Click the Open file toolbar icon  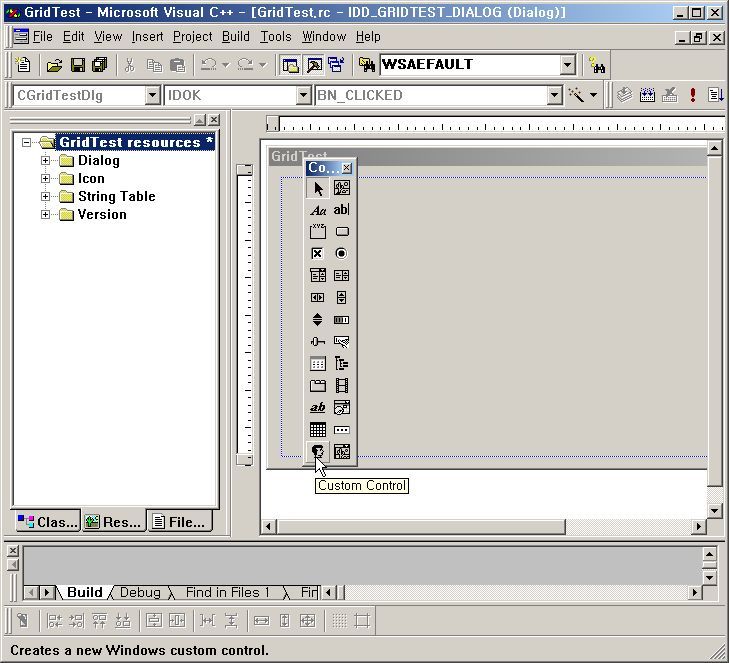pyautogui.click(x=54, y=65)
